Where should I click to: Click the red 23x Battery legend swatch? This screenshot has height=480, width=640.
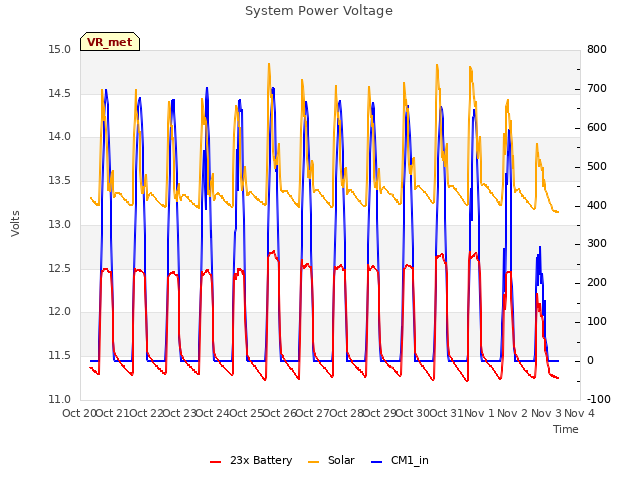pyautogui.click(x=216, y=462)
